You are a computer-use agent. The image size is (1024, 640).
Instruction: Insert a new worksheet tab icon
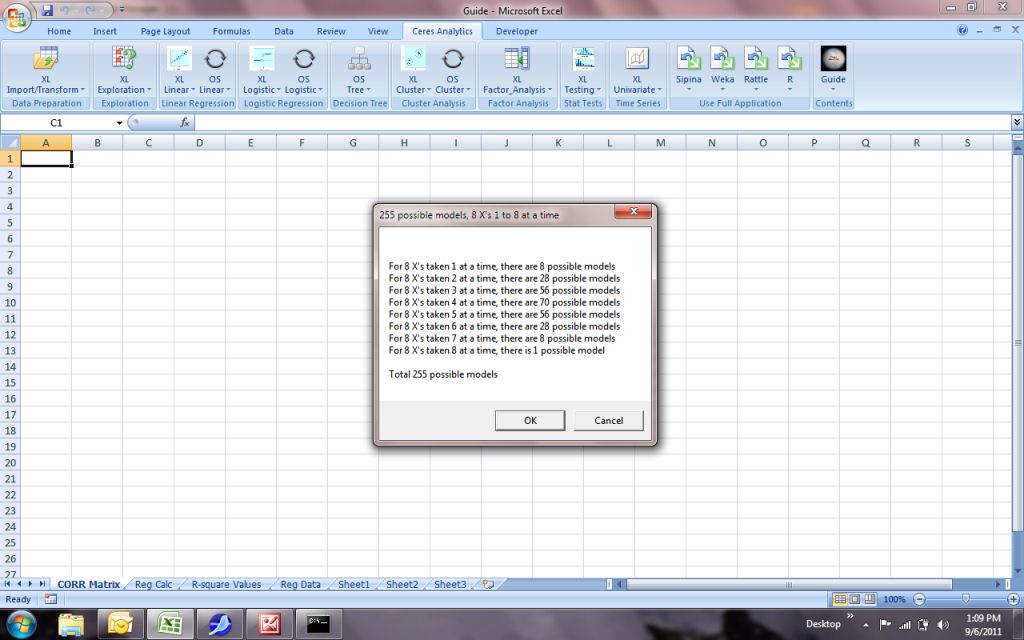point(488,584)
